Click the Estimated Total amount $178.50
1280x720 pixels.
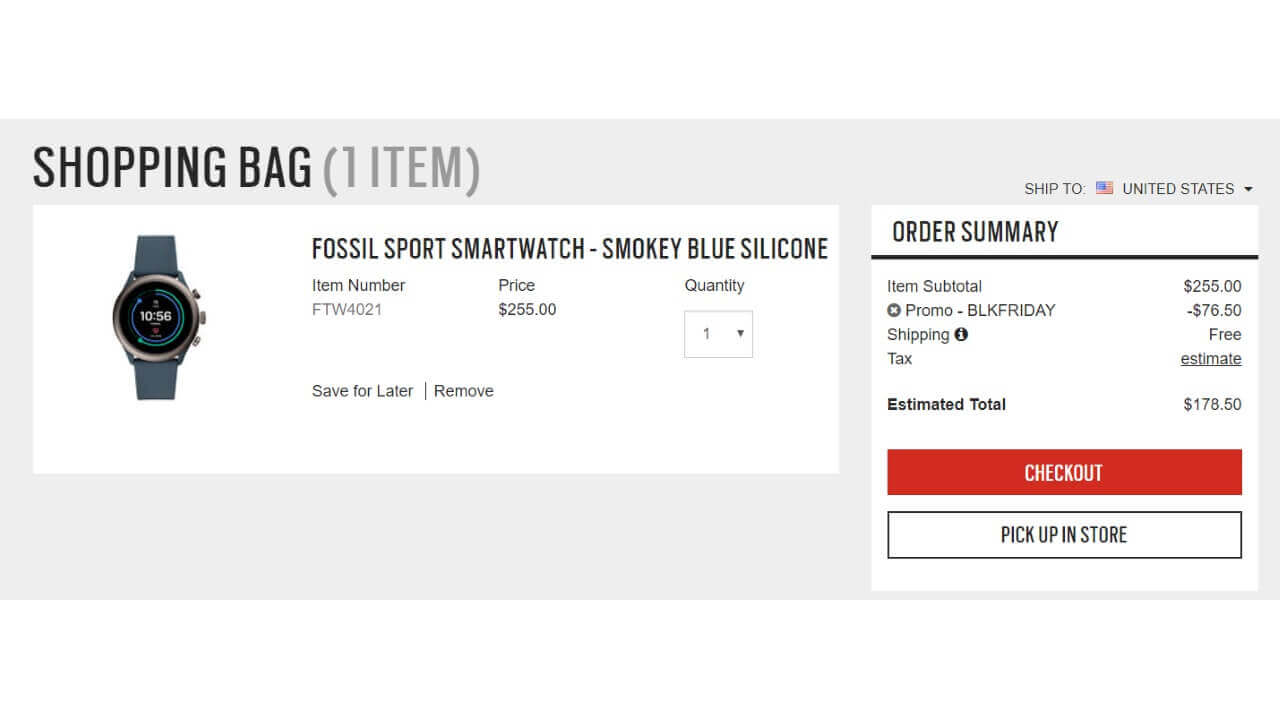pos(1212,405)
